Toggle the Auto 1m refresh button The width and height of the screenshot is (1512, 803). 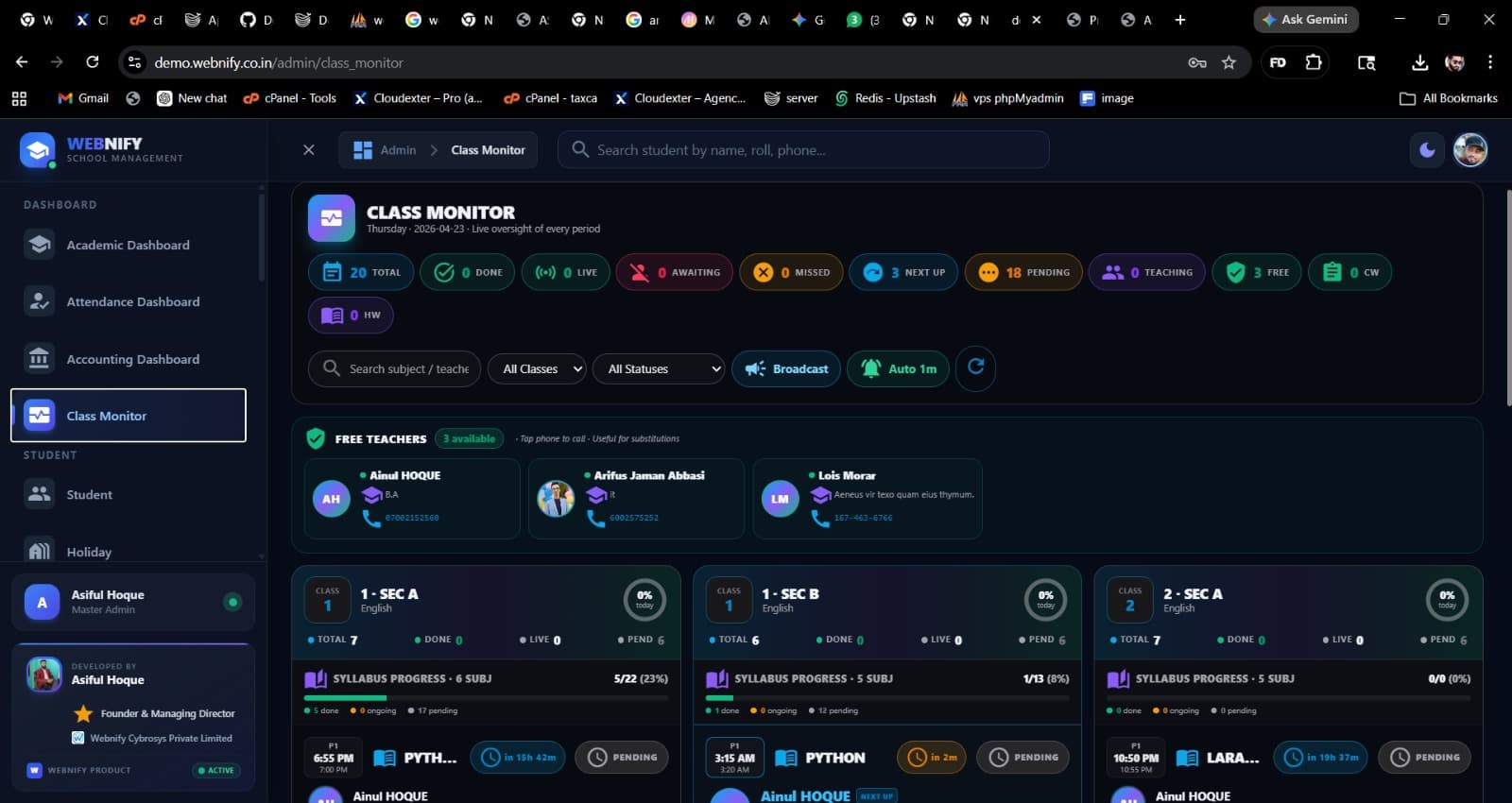click(898, 368)
